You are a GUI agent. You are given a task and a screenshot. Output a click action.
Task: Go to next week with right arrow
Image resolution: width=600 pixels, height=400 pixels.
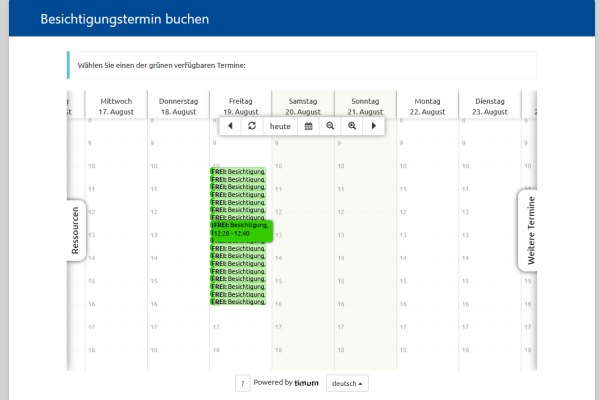[x=374, y=126]
